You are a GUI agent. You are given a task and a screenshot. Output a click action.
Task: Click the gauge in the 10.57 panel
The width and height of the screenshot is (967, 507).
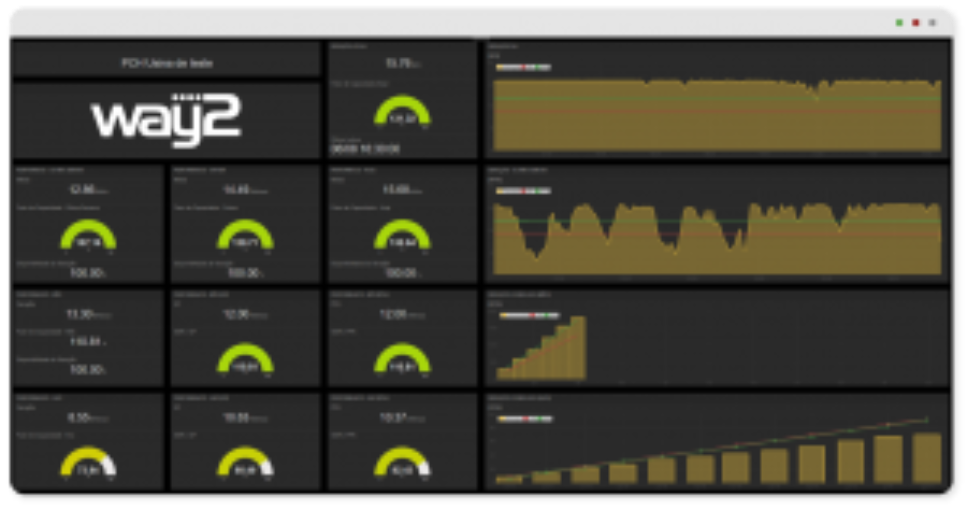[x=402, y=463]
